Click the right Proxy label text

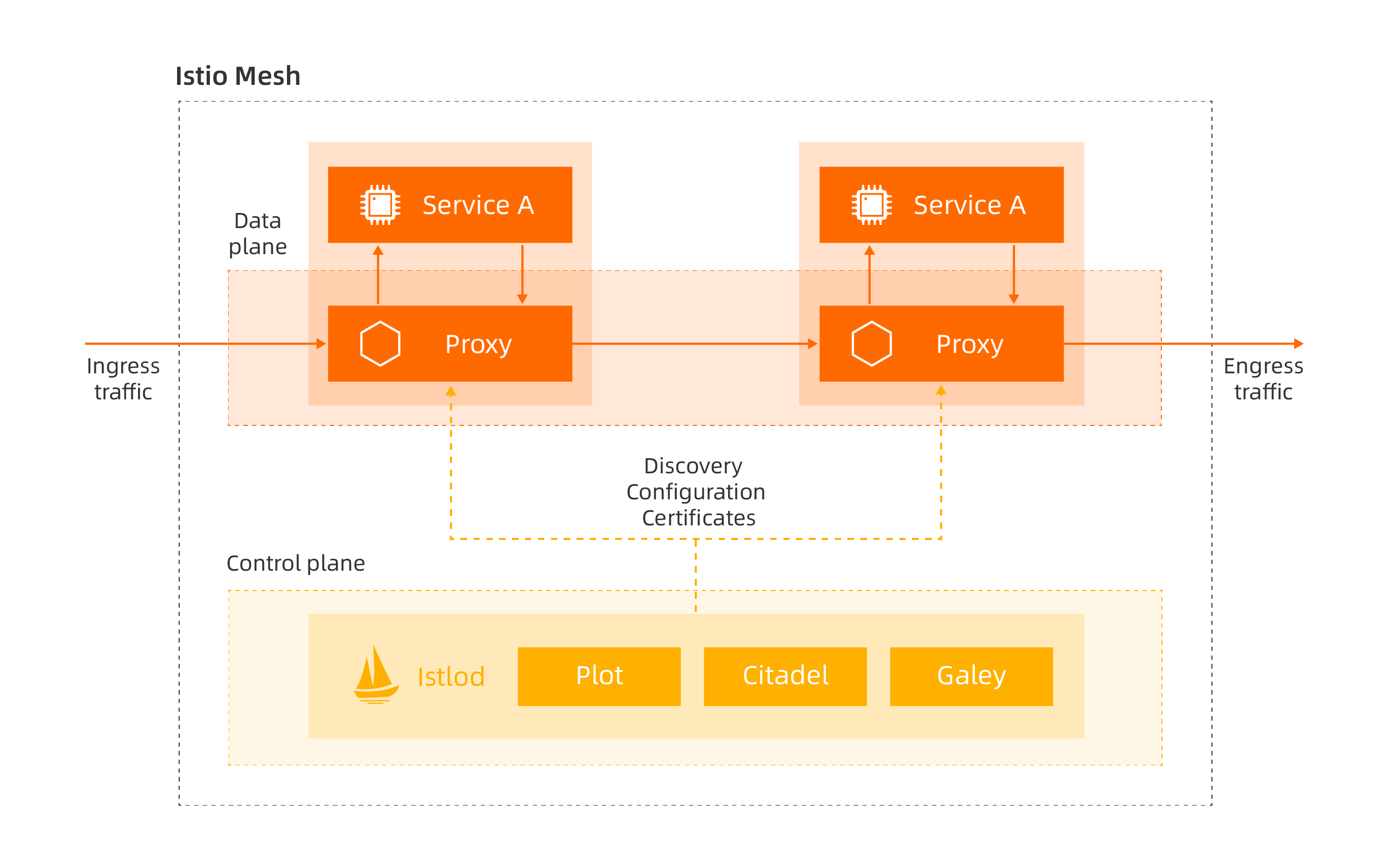[x=970, y=345]
